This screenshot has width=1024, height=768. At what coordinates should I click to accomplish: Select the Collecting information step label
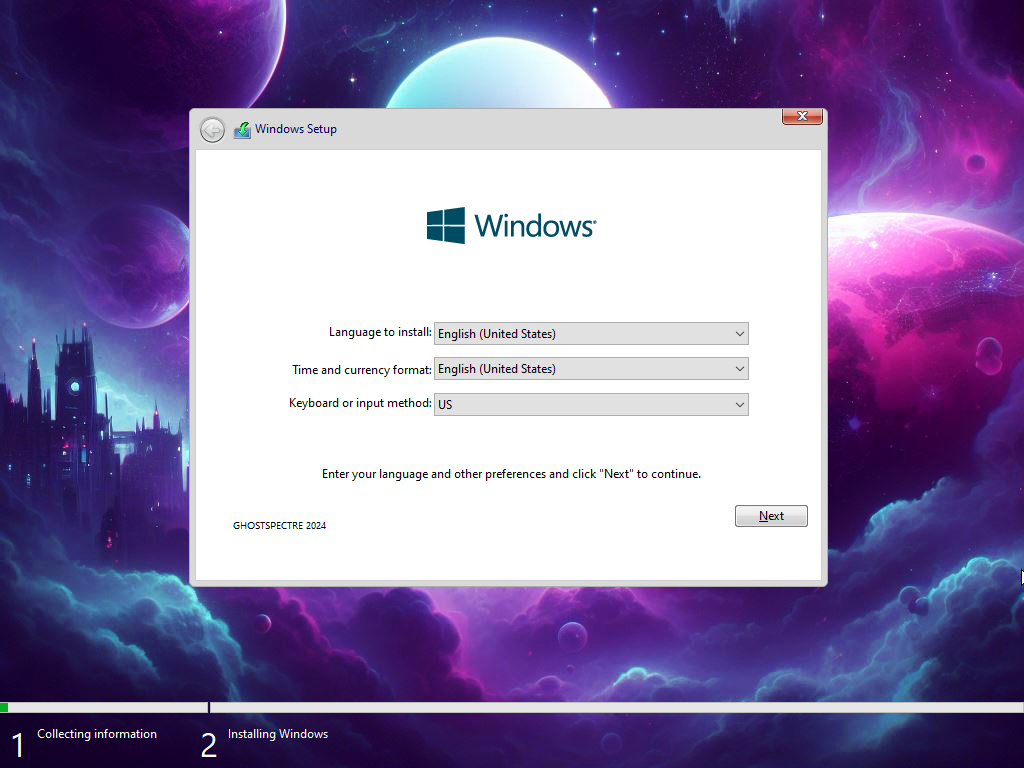(97, 734)
